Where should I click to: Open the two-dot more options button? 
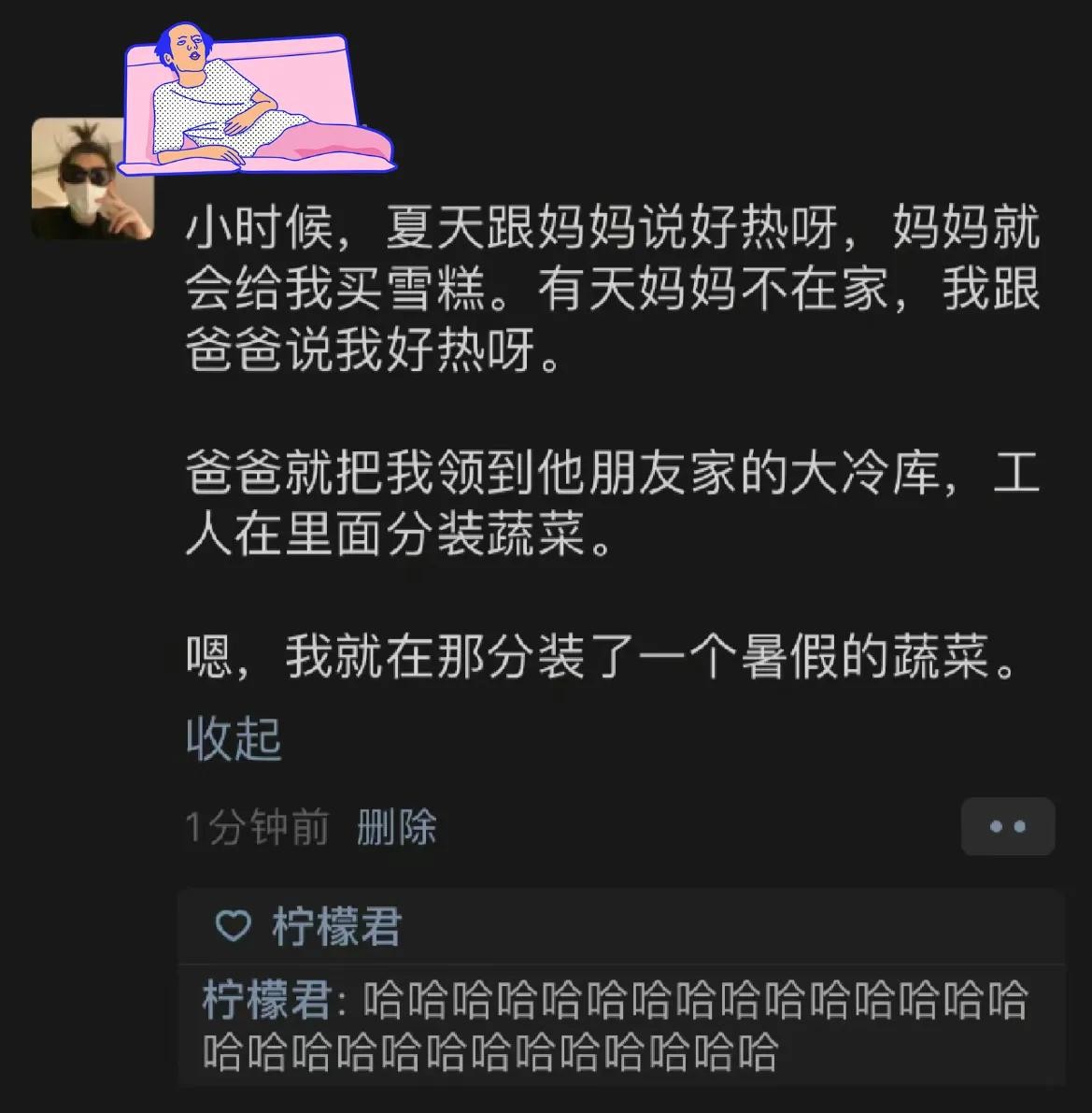pos(1008,826)
